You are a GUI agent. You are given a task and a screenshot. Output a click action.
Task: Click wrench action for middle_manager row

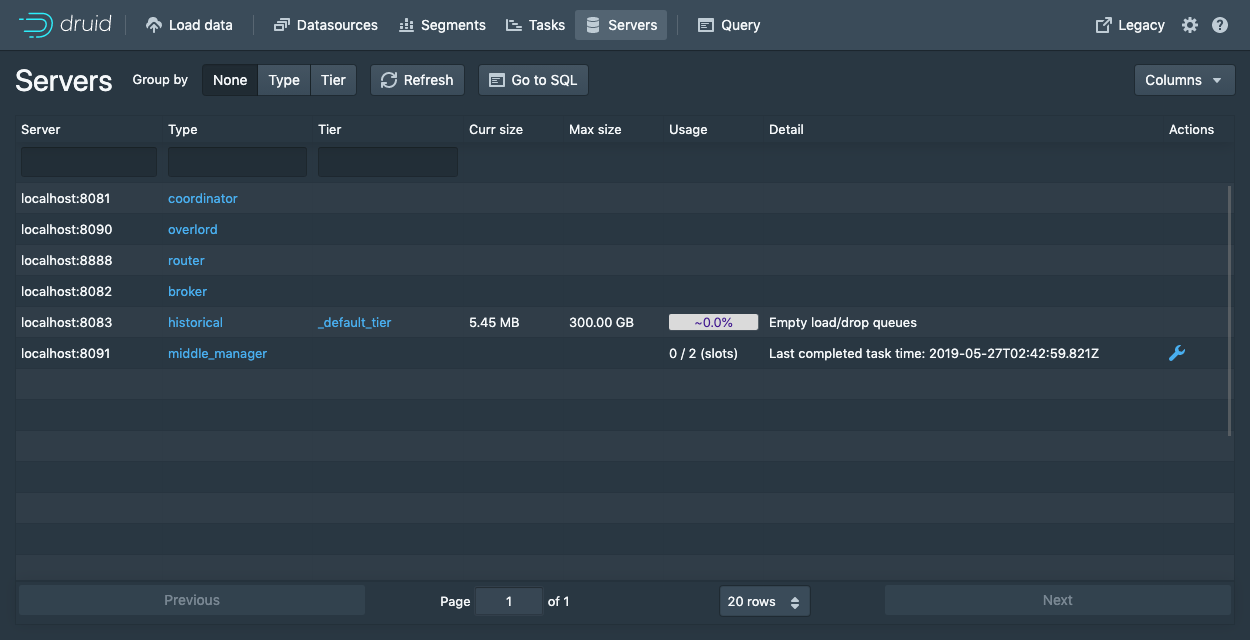coord(1177,353)
